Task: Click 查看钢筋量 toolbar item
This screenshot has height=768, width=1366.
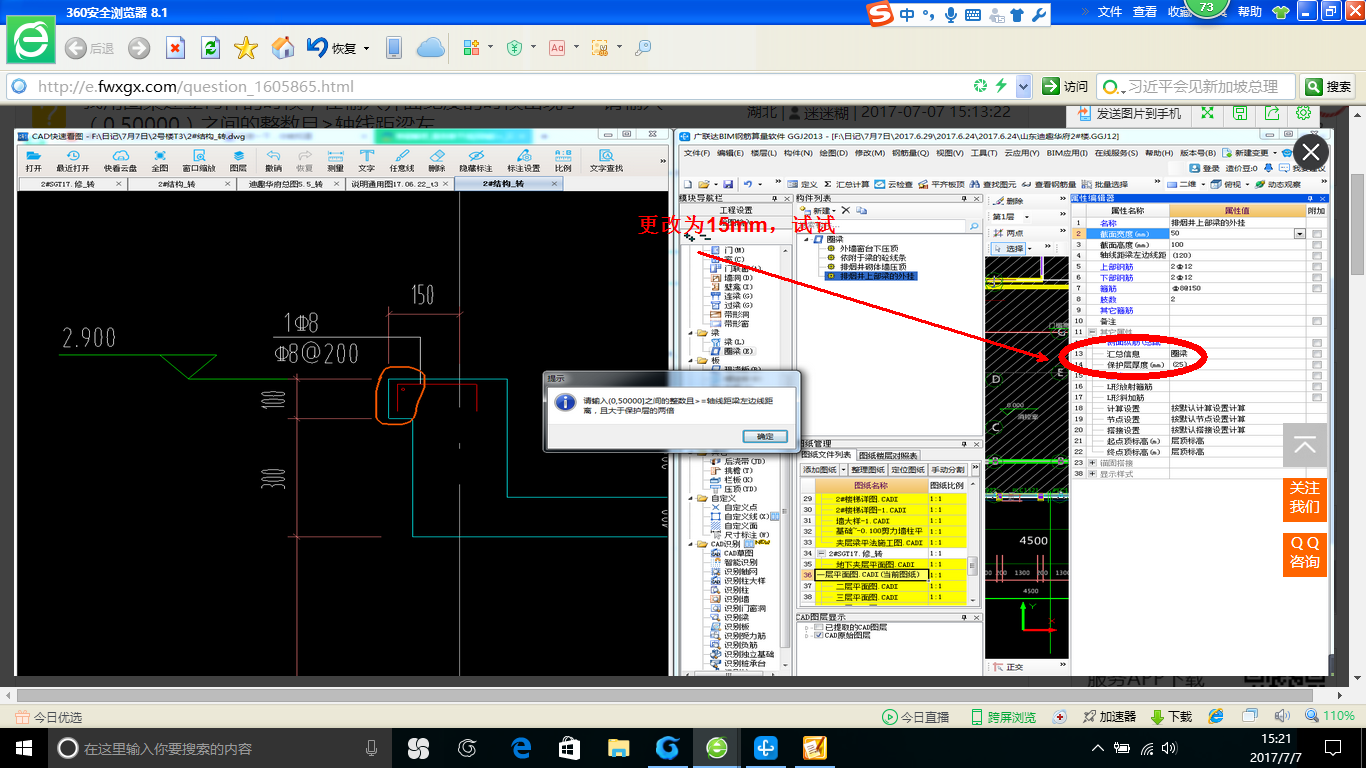Action: (x=1050, y=184)
